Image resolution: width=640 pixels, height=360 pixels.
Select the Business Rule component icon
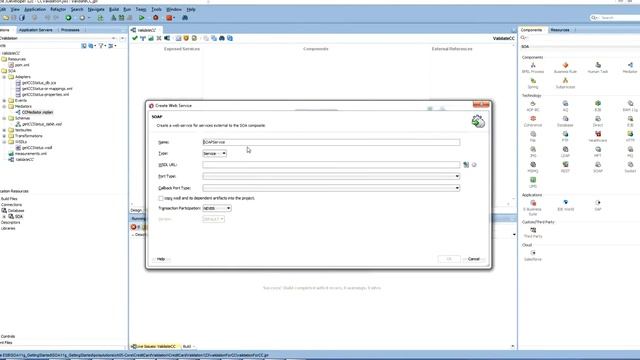pyautogui.click(x=565, y=65)
